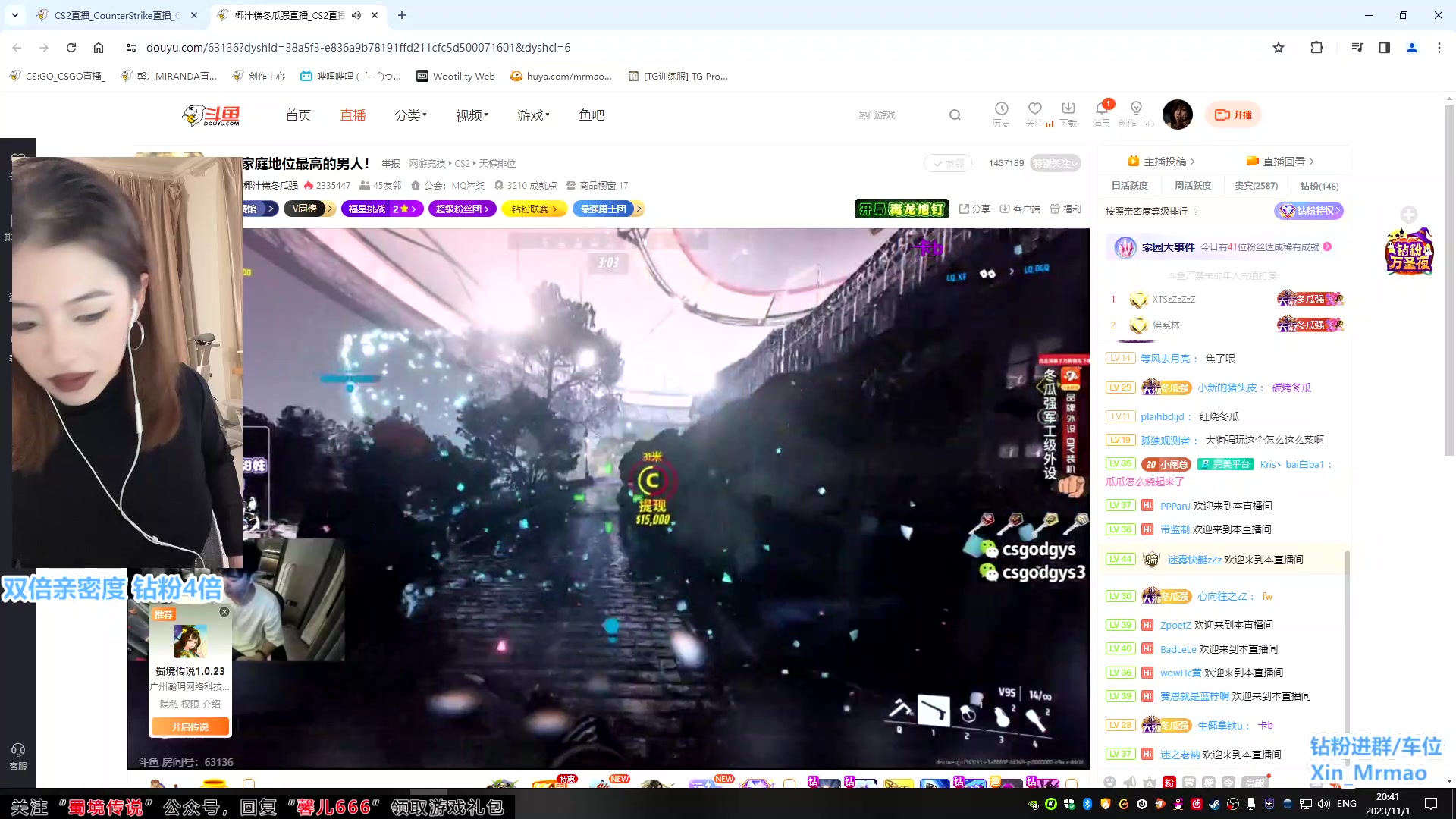Viewport: 1456px width, 819px height.
Task: Open OBS tray icon
Action: click(1233, 804)
